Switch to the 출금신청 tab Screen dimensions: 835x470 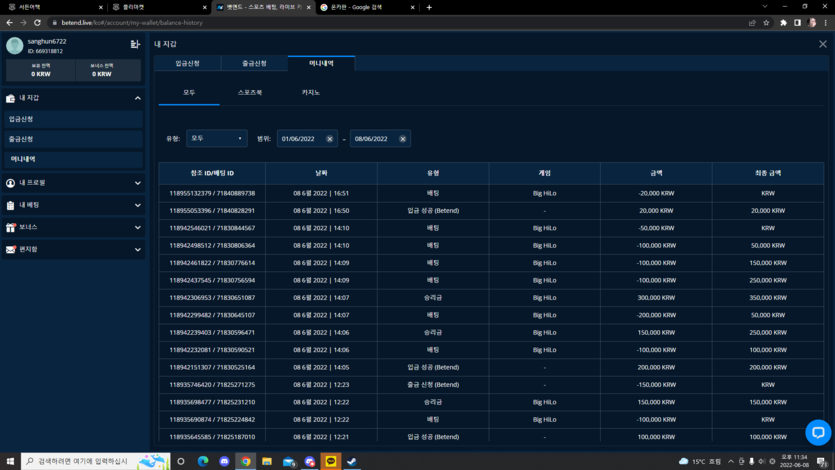click(255, 63)
